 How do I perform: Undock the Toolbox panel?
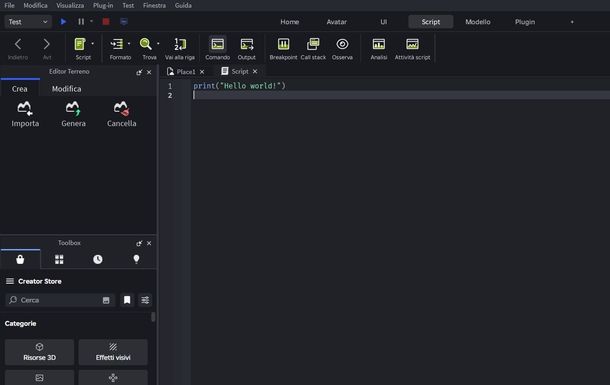point(139,243)
